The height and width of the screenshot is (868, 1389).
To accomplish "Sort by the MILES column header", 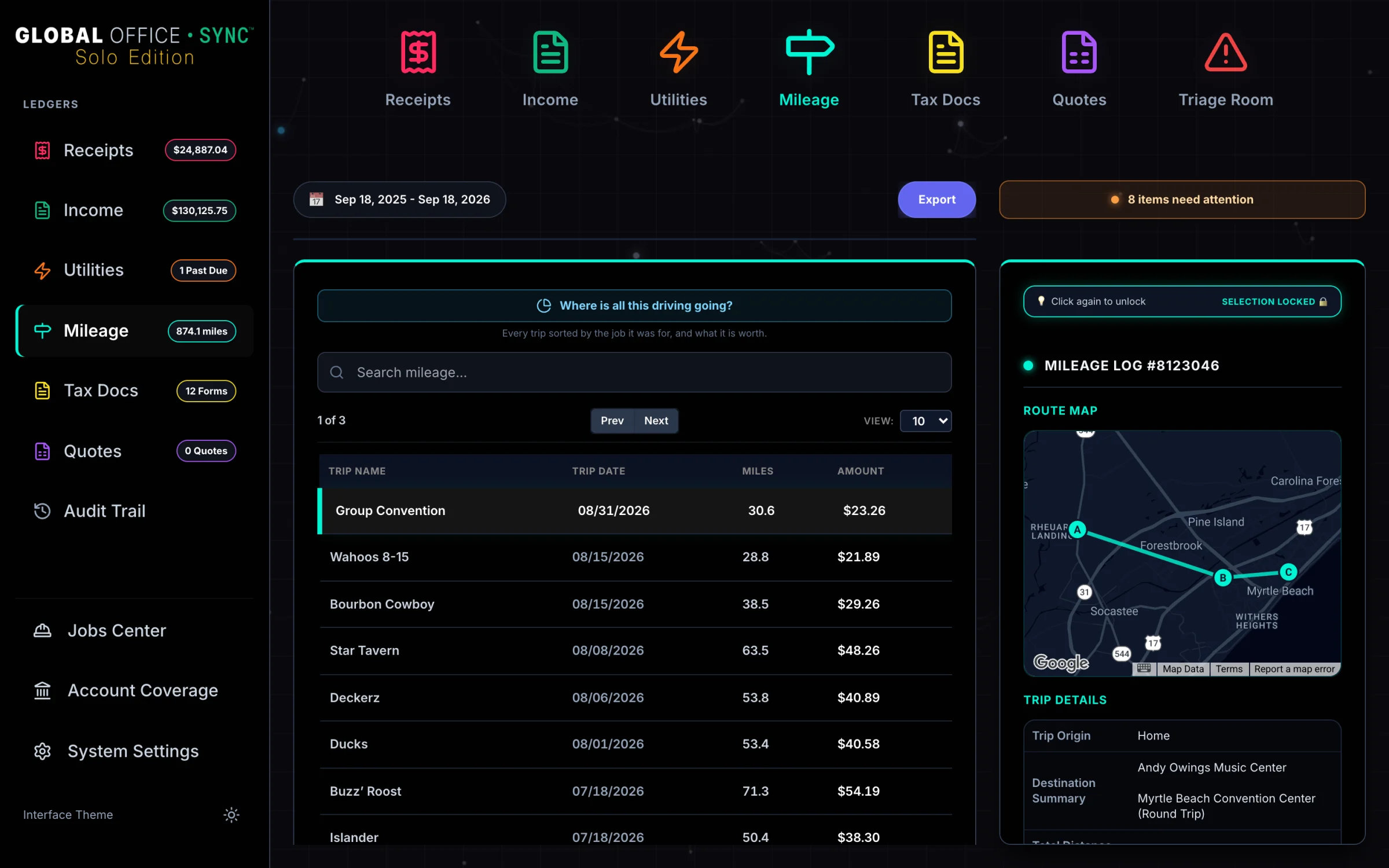I will pos(758,471).
